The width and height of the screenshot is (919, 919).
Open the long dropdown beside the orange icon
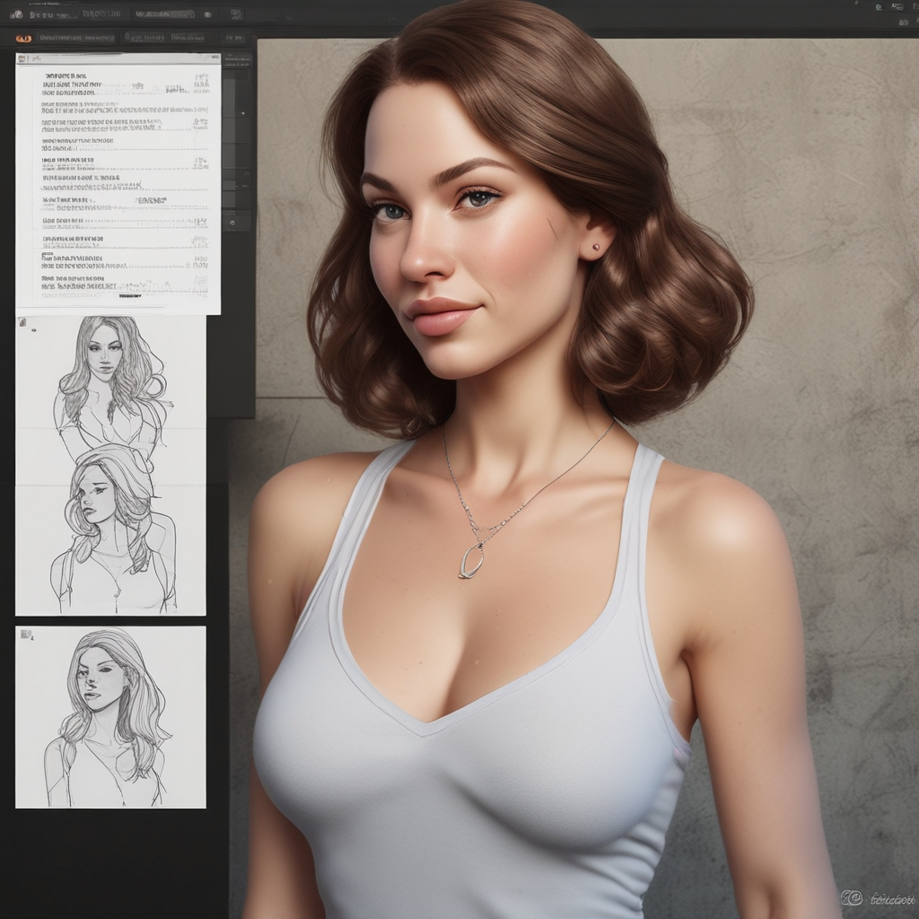pos(76,38)
